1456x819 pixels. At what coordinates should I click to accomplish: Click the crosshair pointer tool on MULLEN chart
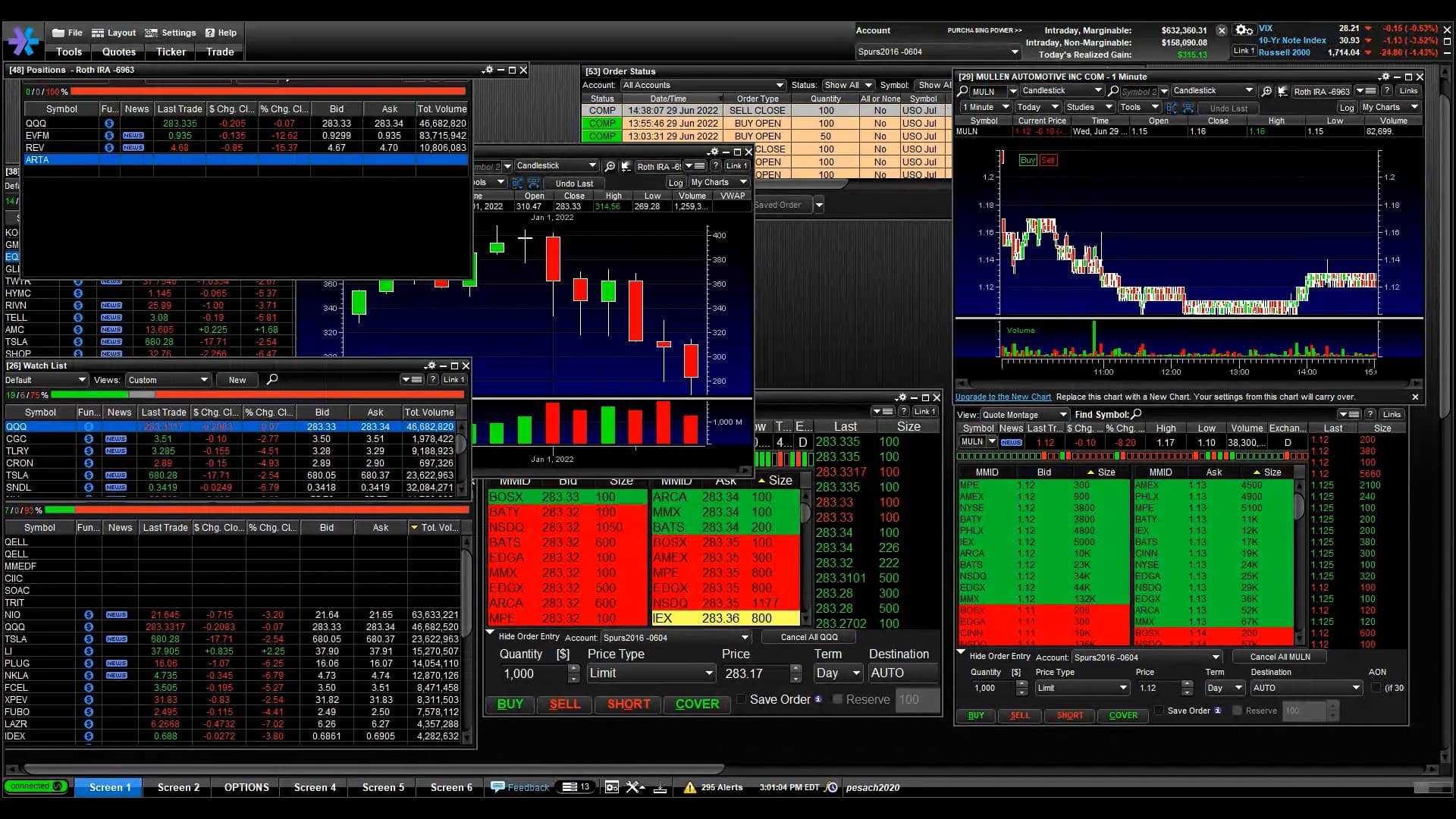[x=1283, y=90]
